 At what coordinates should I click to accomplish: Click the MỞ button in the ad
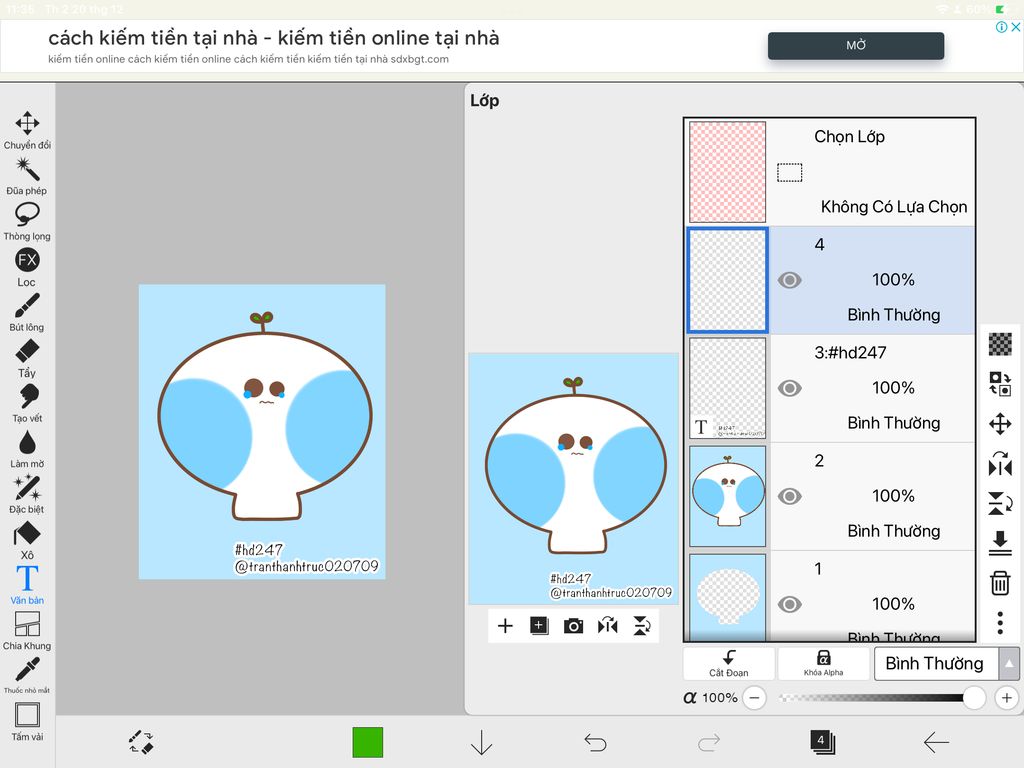click(x=856, y=46)
